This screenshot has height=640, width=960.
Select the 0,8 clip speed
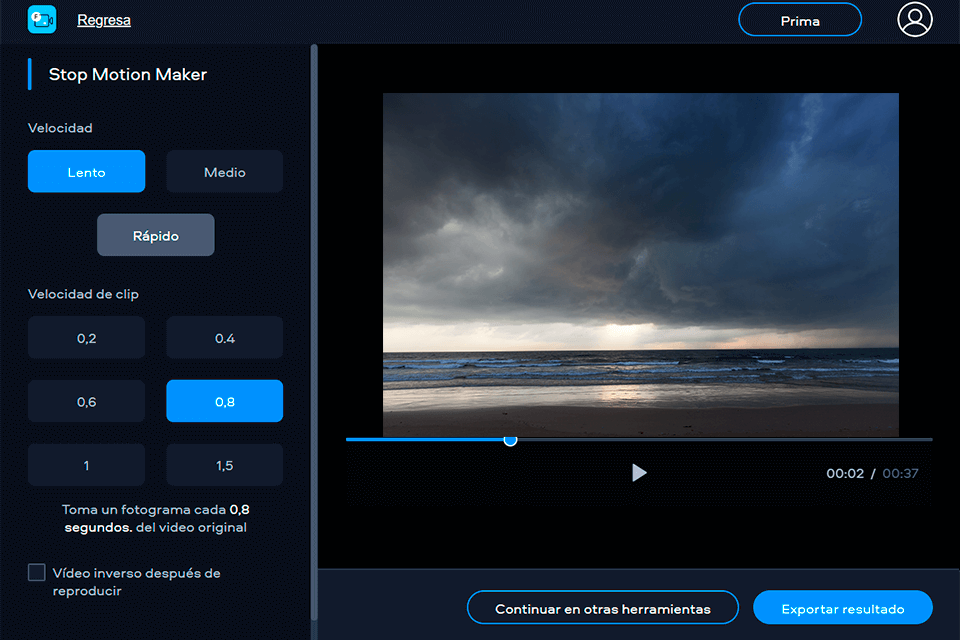pos(224,401)
